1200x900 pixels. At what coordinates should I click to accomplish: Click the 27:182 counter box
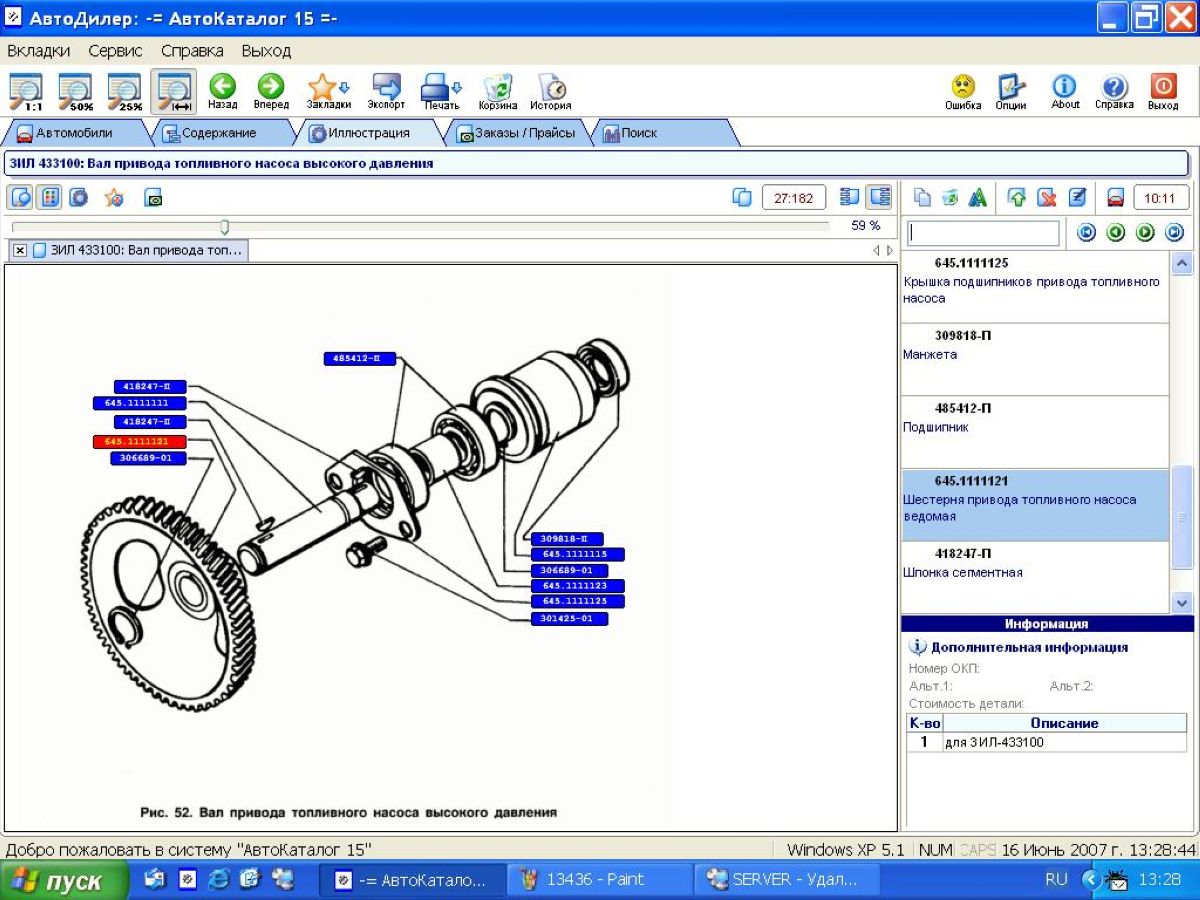click(794, 198)
